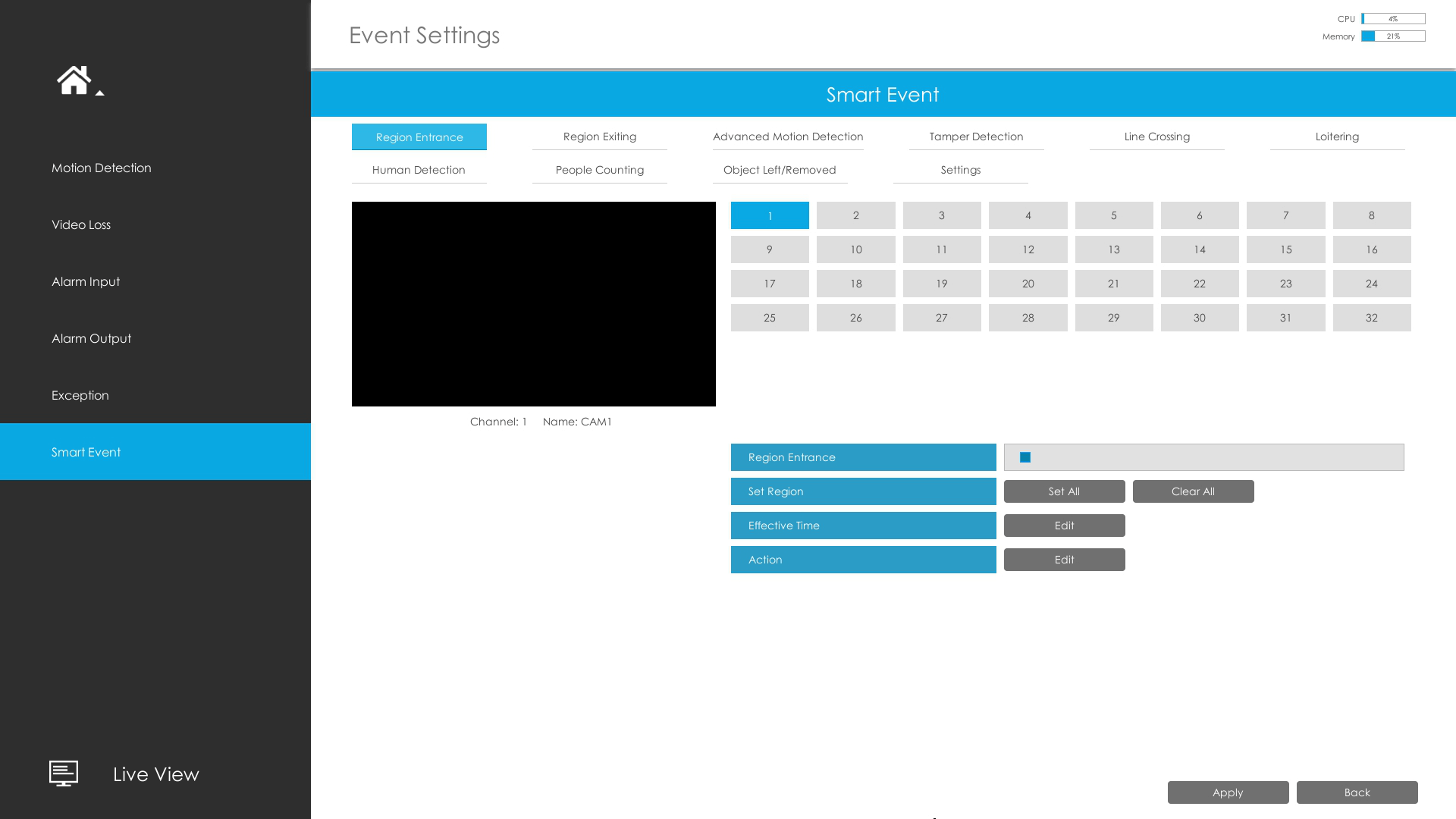Expand the arrow beside the home icon
This screenshot has height=819, width=1456.
pyautogui.click(x=99, y=93)
